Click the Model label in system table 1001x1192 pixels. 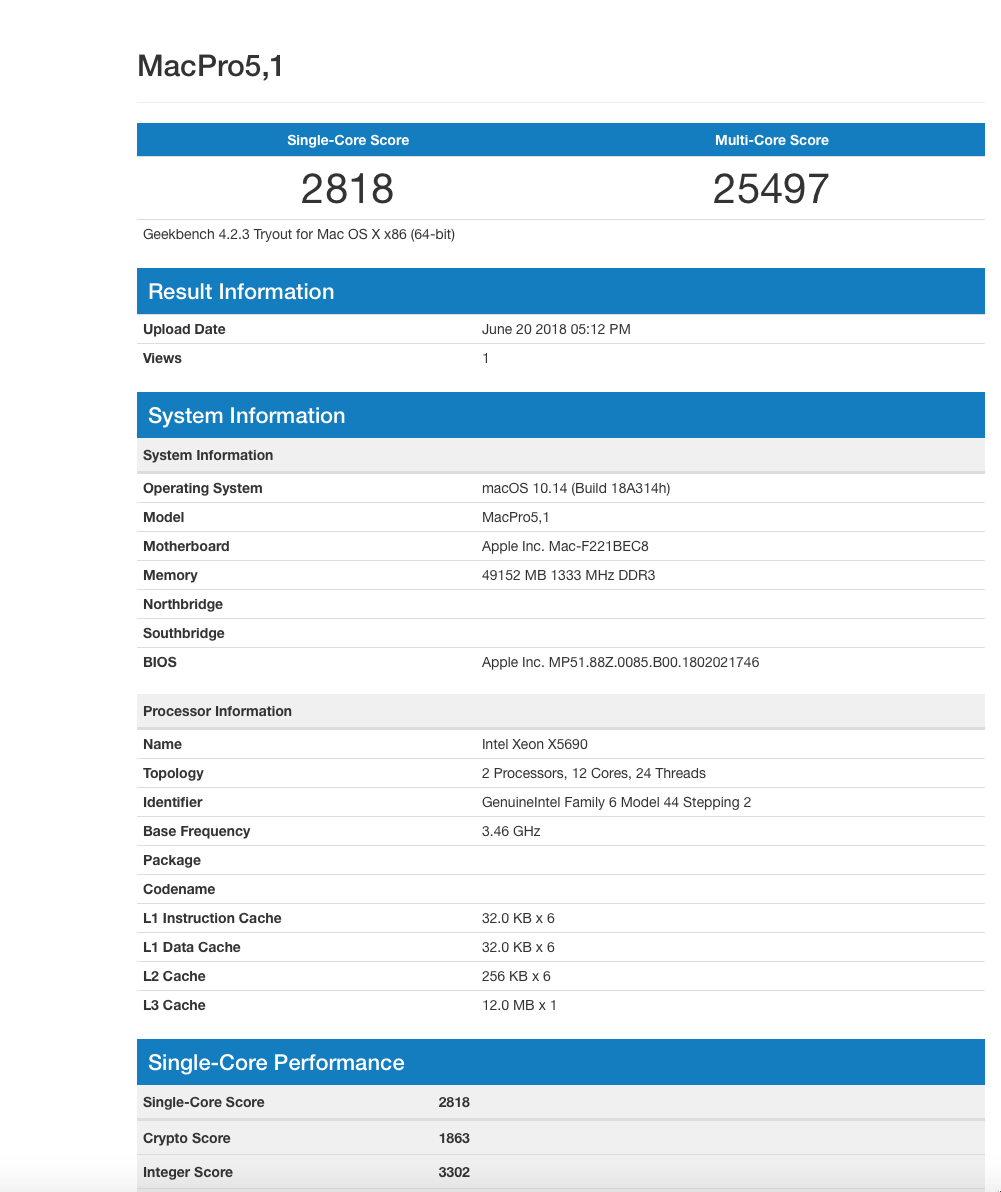[163, 517]
